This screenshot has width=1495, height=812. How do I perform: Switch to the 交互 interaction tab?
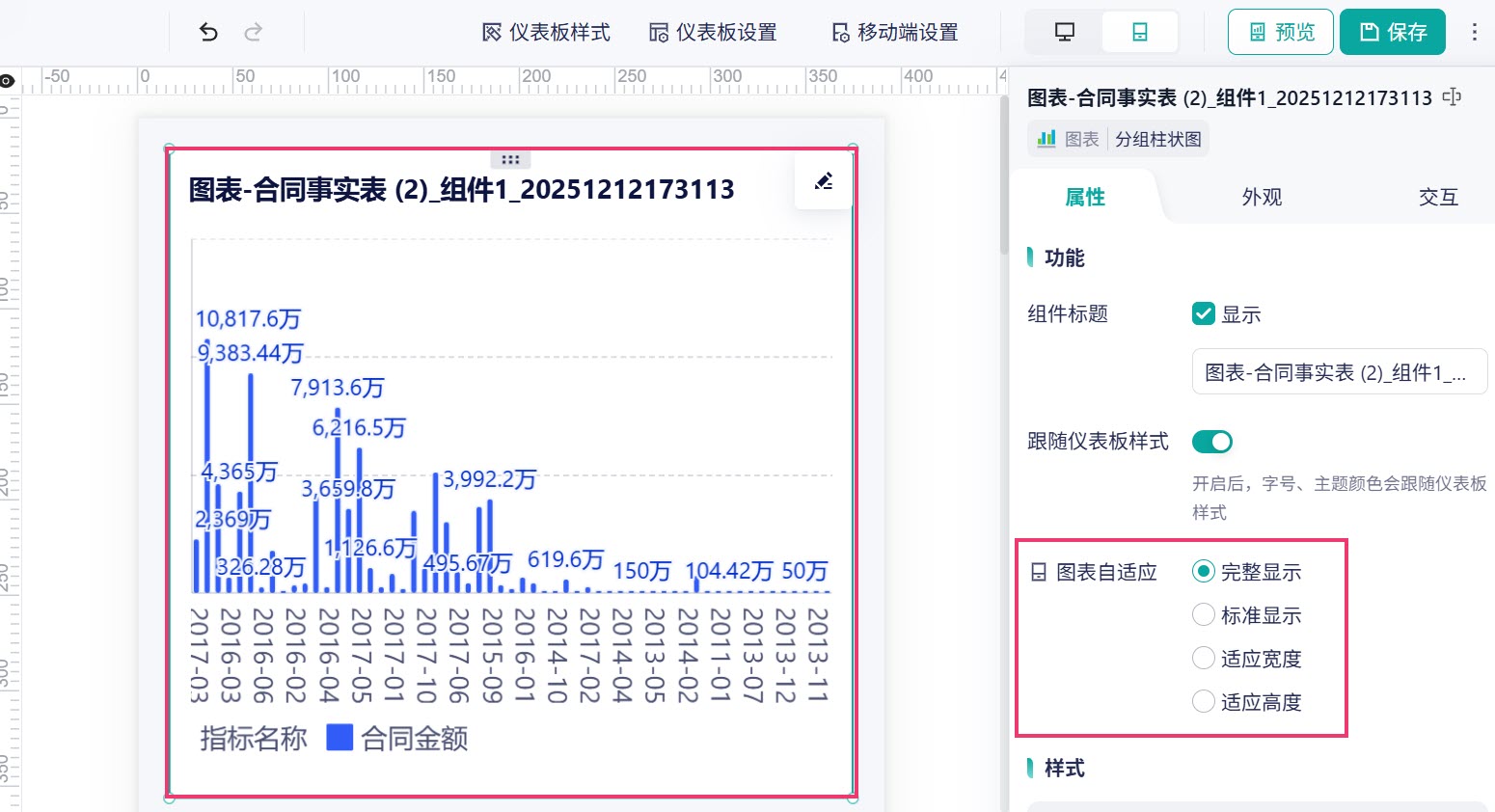coord(1438,197)
